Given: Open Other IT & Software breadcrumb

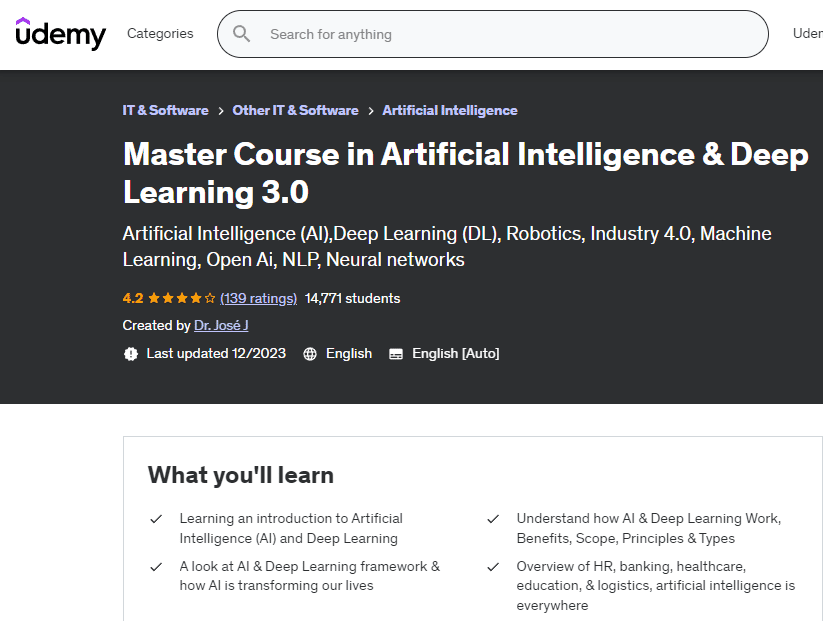Looking at the screenshot, I should point(295,111).
